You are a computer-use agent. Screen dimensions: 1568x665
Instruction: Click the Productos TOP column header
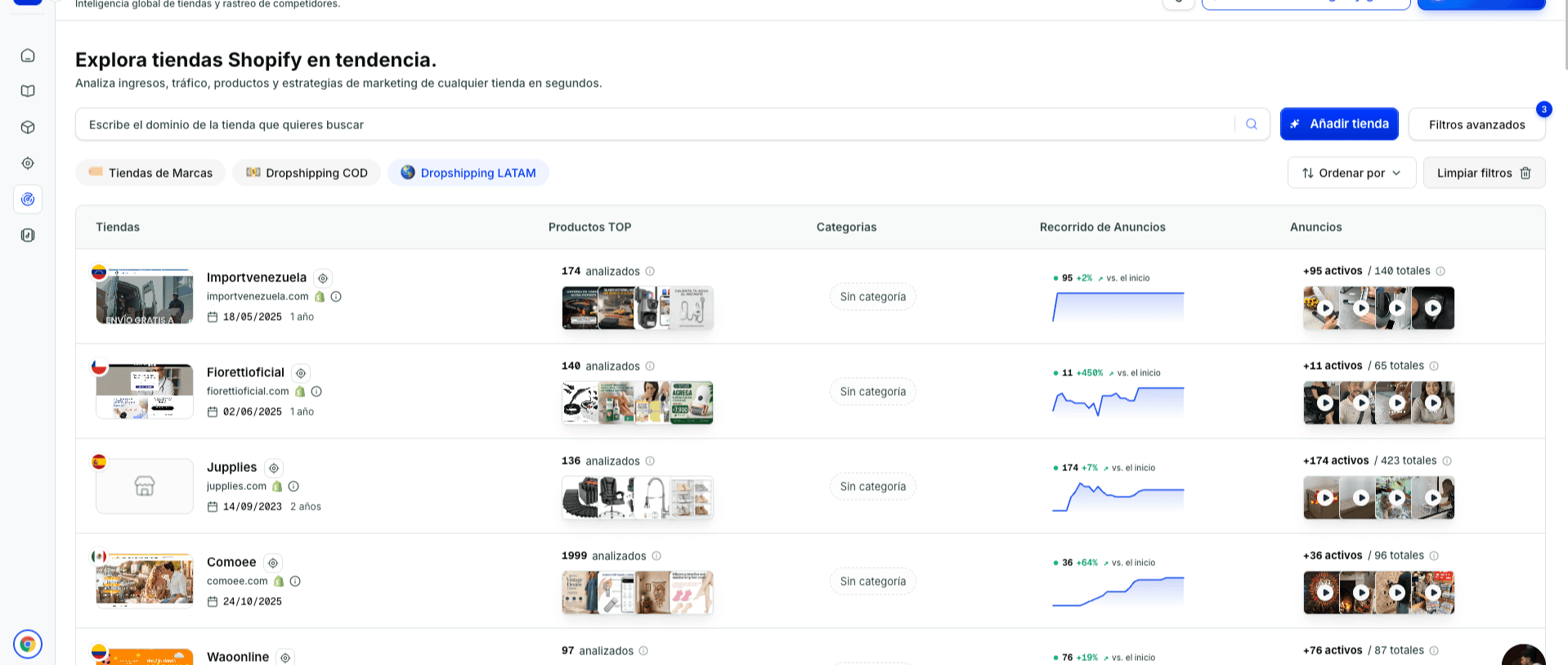coord(589,227)
